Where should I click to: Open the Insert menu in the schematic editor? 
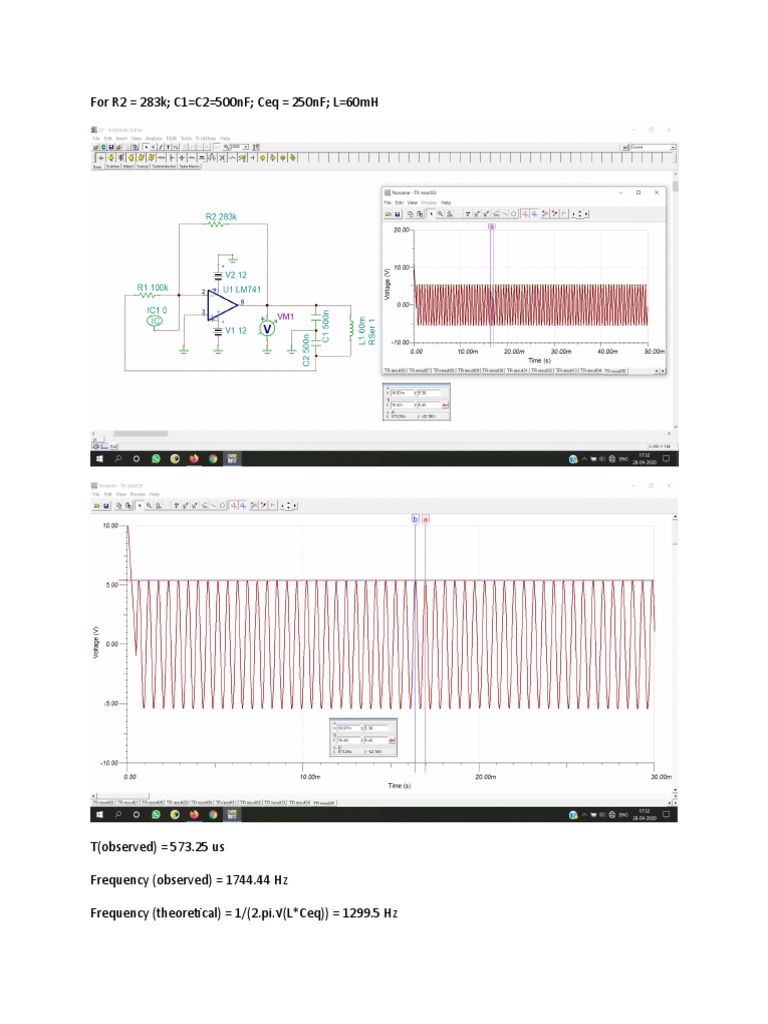pos(121,138)
